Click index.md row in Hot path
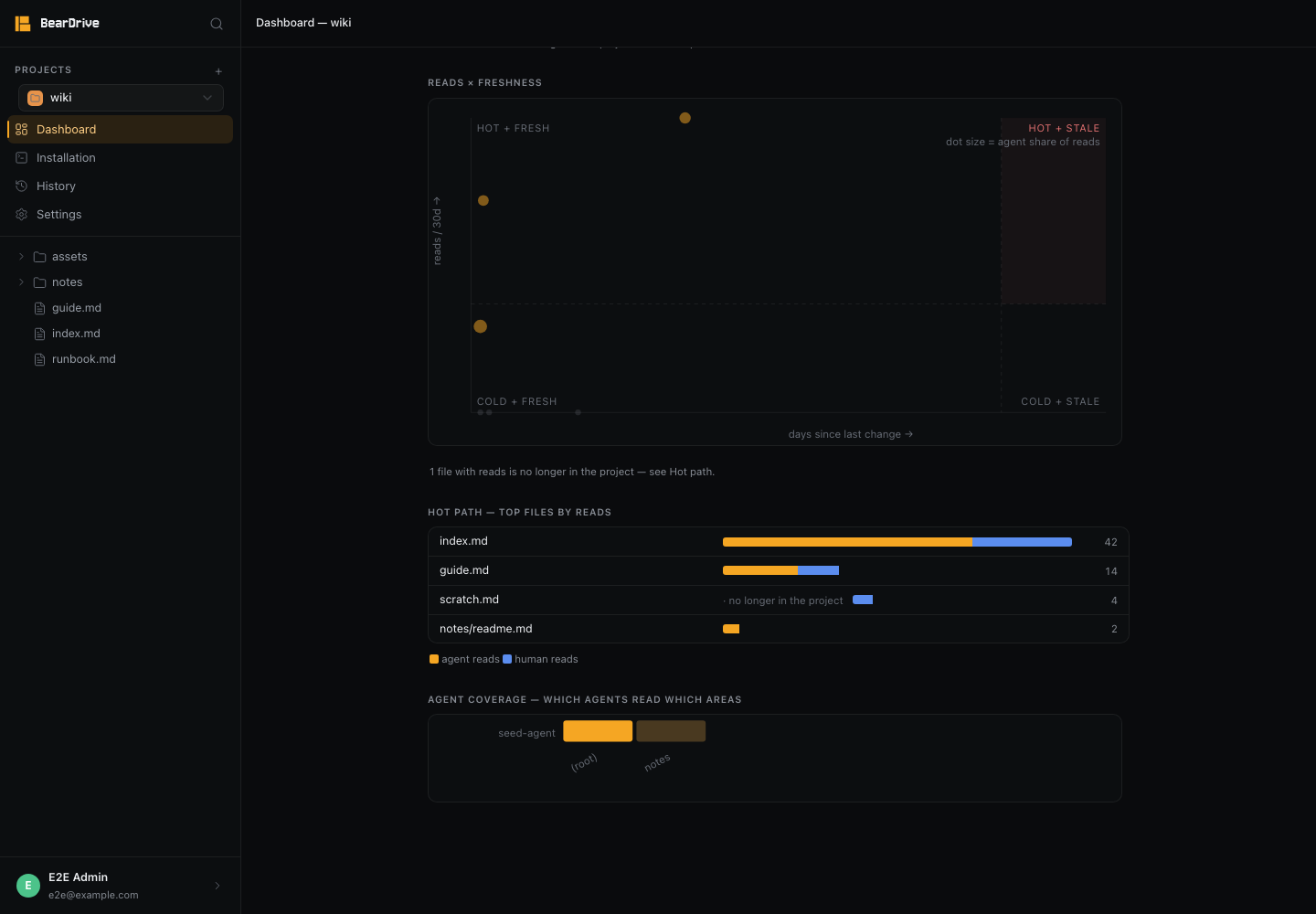 (779, 542)
